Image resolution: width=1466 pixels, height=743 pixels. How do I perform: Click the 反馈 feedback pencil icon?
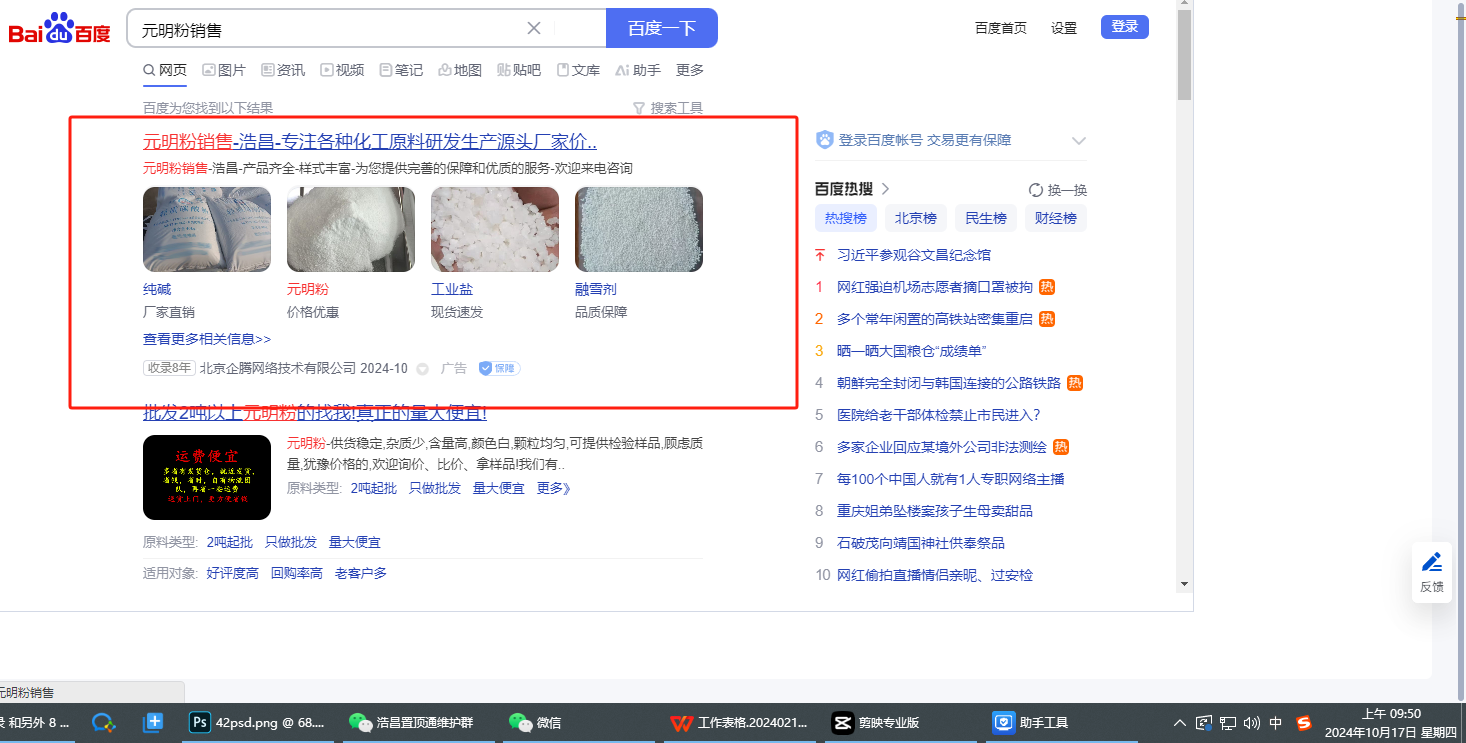(x=1432, y=562)
